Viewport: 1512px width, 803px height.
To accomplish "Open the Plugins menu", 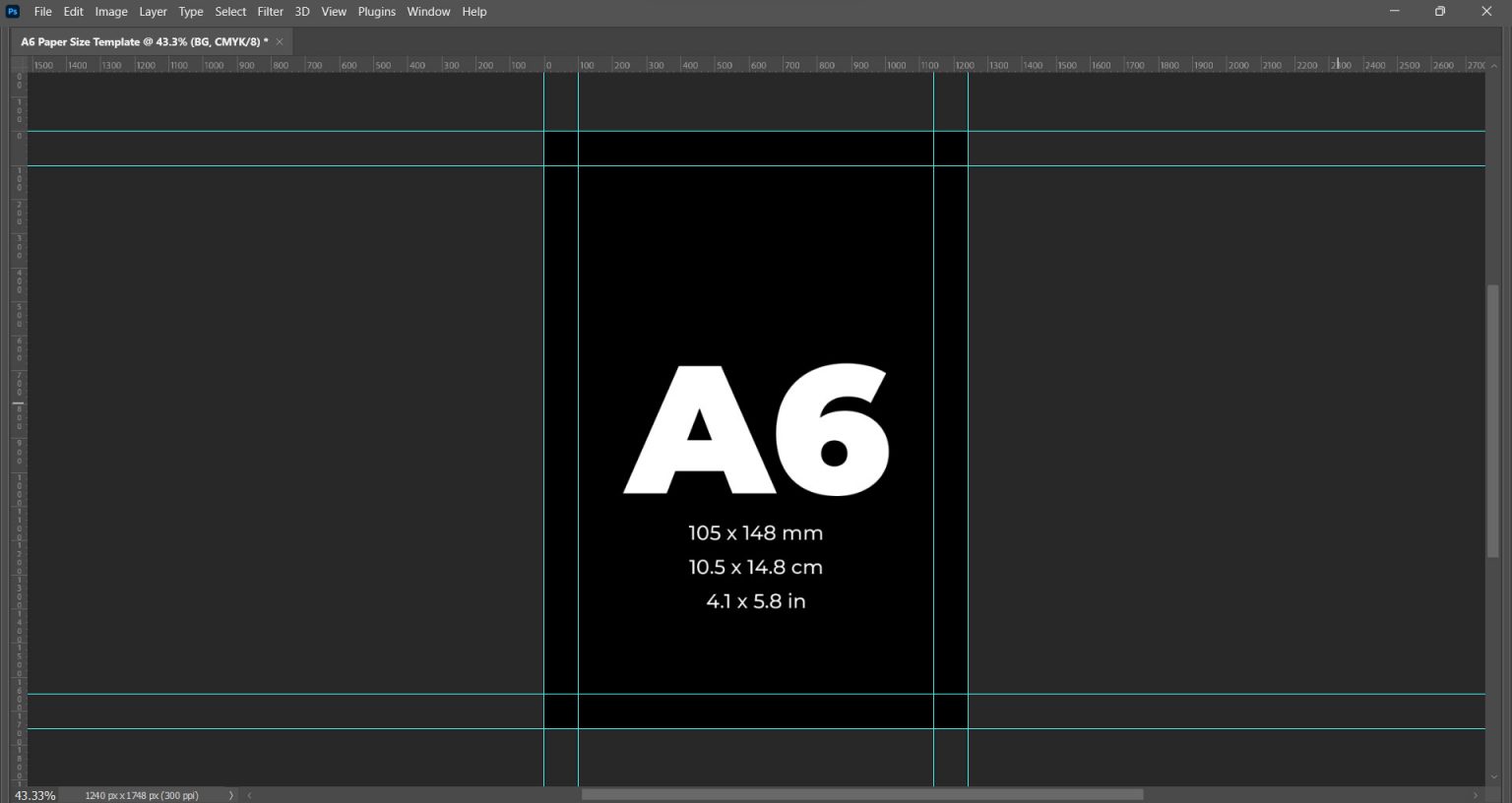I will [376, 11].
